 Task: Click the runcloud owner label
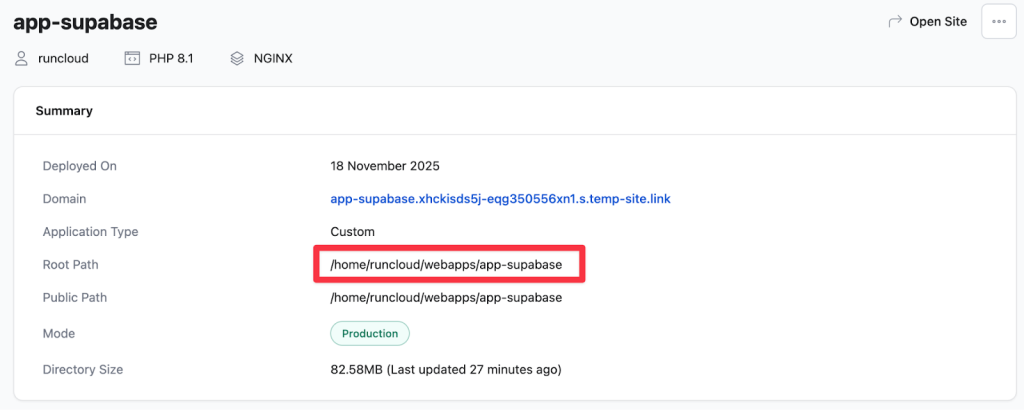63,58
